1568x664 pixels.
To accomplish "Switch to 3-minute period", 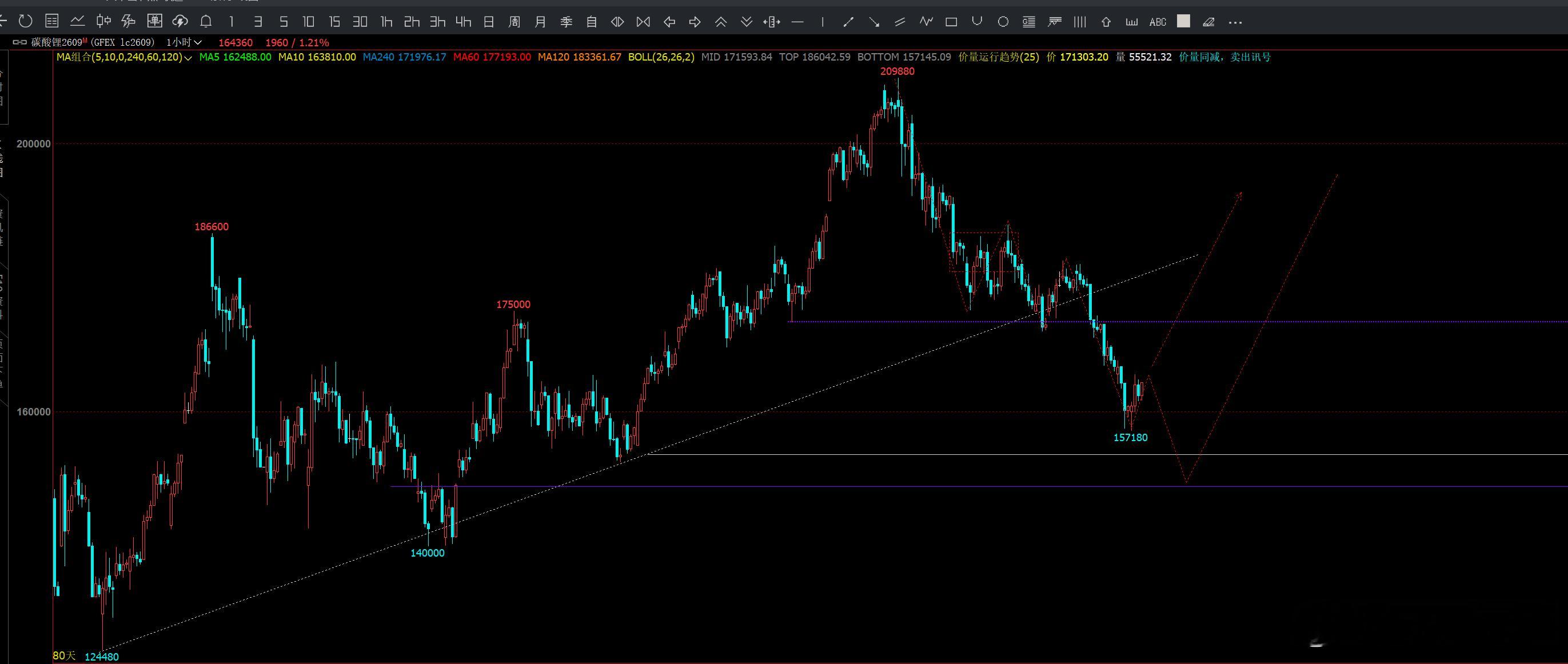I will (x=257, y=22).
